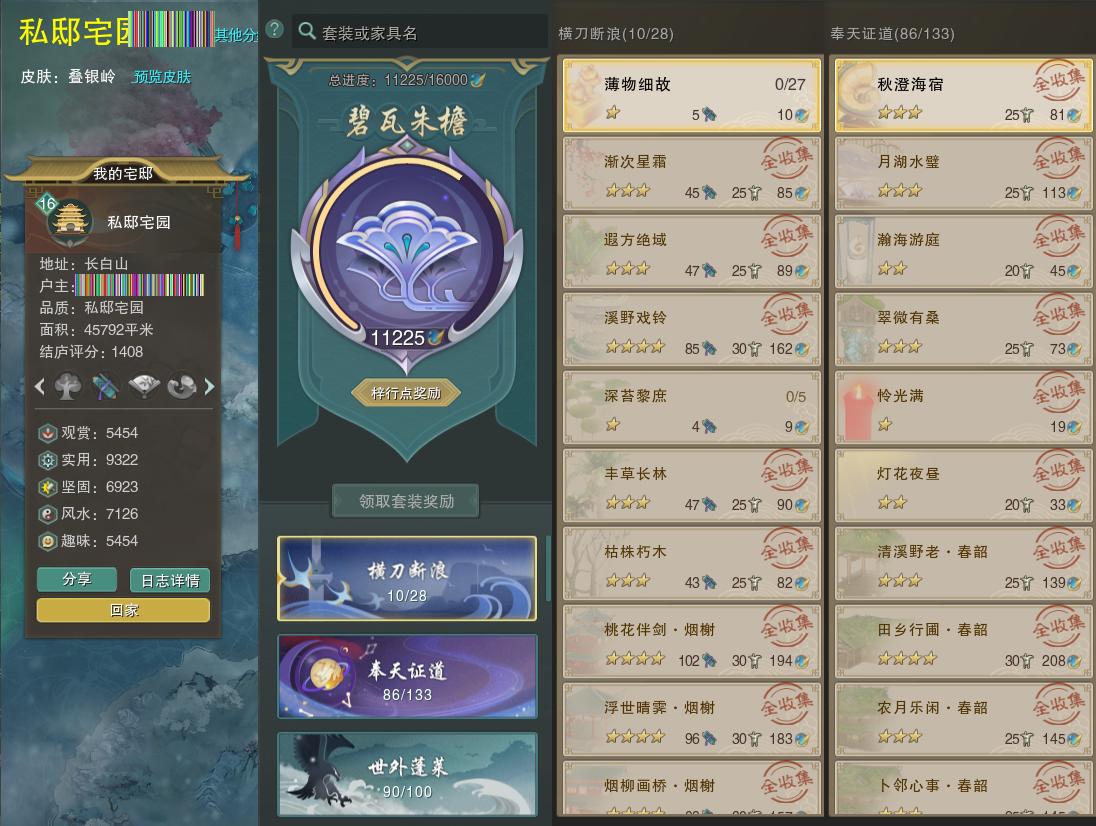The width and height of the screenshot is (1096, 826).
Task: Select the tree icon under the home score
Action: (68, 386)
